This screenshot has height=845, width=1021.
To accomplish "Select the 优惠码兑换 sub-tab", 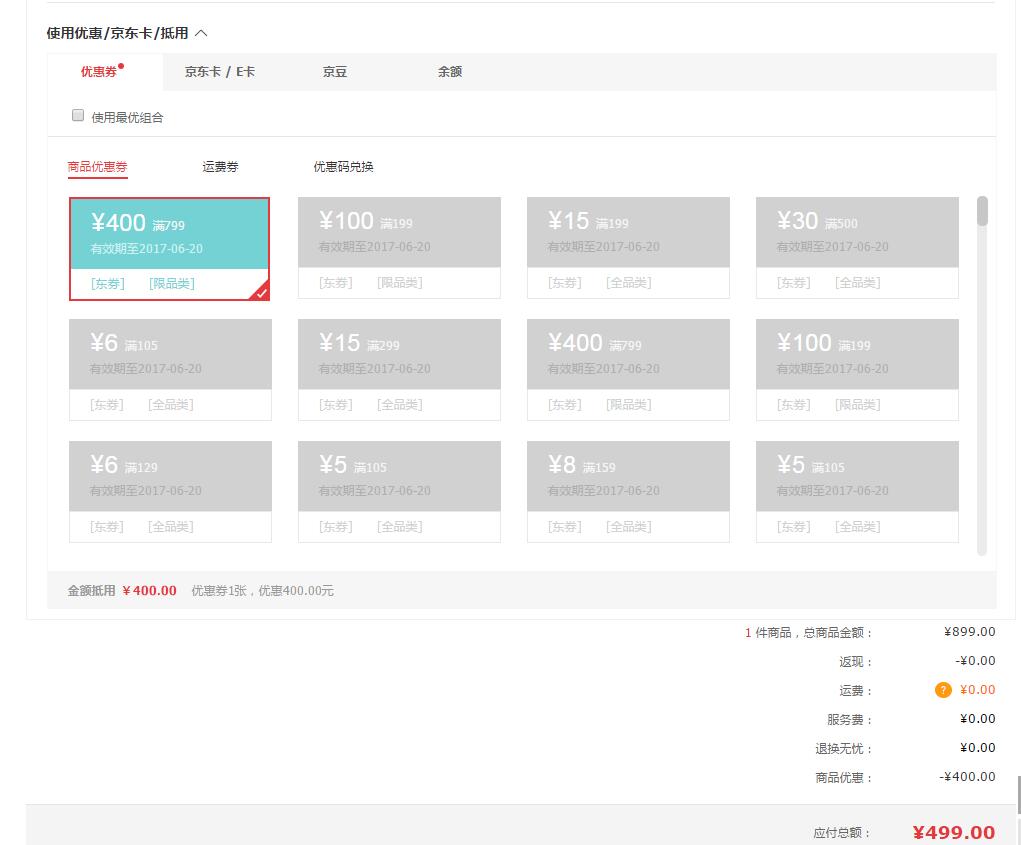I will point(343,167).
